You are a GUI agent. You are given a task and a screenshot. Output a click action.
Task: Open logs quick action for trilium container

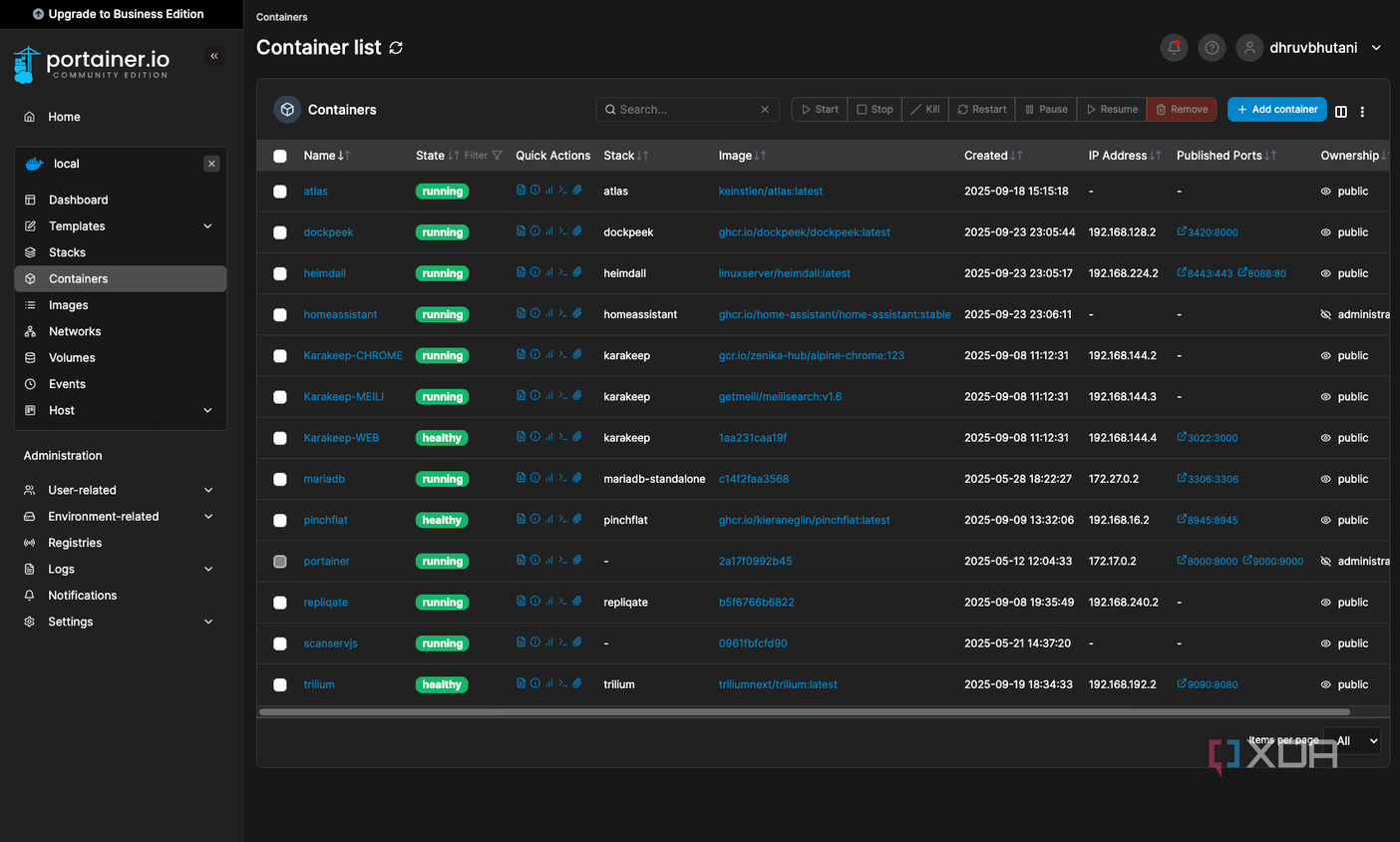521,683
